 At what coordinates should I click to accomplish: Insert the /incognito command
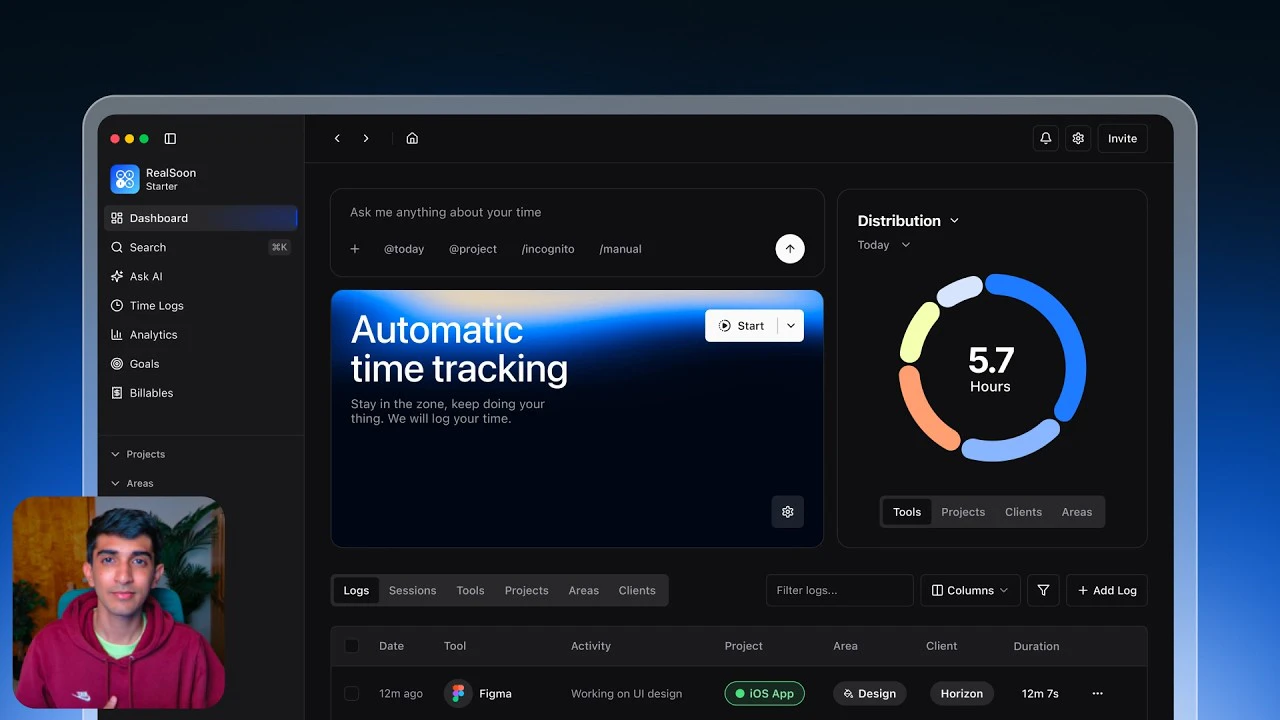548,249
